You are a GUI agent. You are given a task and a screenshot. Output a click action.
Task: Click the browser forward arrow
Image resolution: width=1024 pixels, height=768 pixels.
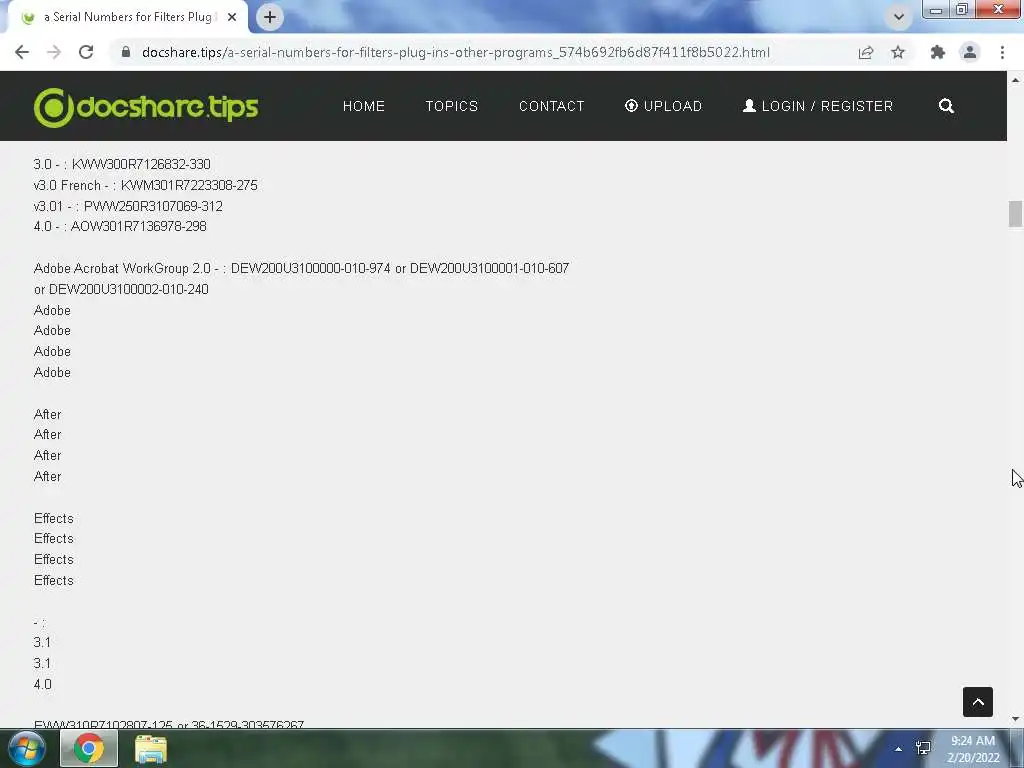[x=54, y=52]
